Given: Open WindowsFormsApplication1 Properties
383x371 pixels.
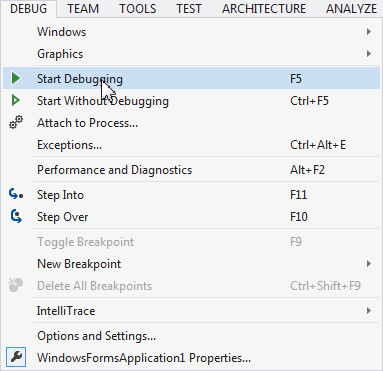Looking at the screenshot, I should (x=191, y=358).
